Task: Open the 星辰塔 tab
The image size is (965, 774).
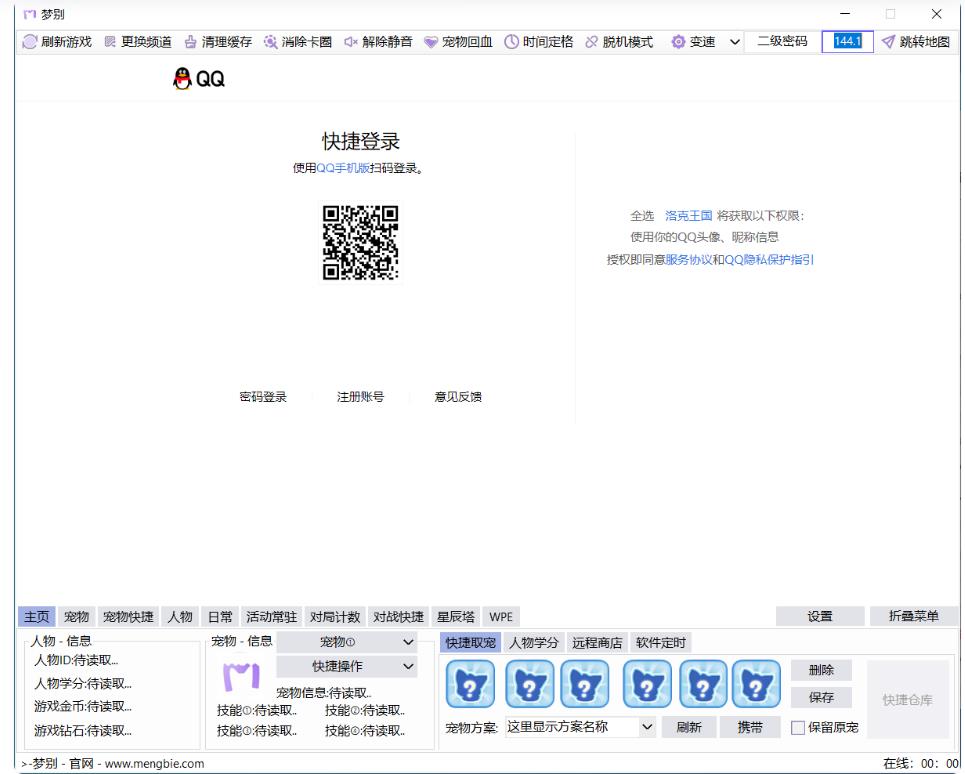Action: coord(455,616)
